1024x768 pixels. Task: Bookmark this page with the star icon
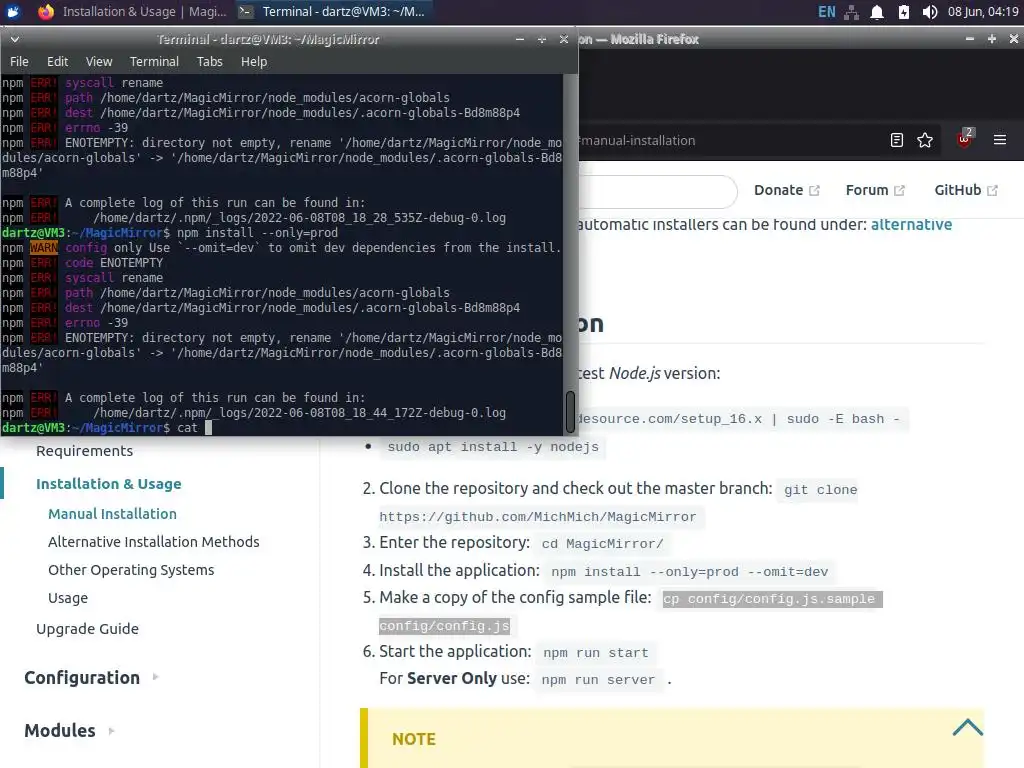point(925,140)
